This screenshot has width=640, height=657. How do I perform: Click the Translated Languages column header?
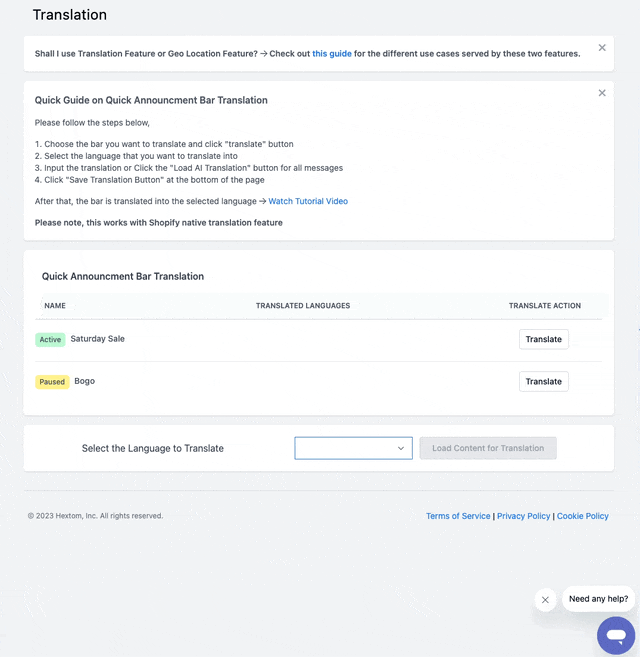(x=303, y=305)
